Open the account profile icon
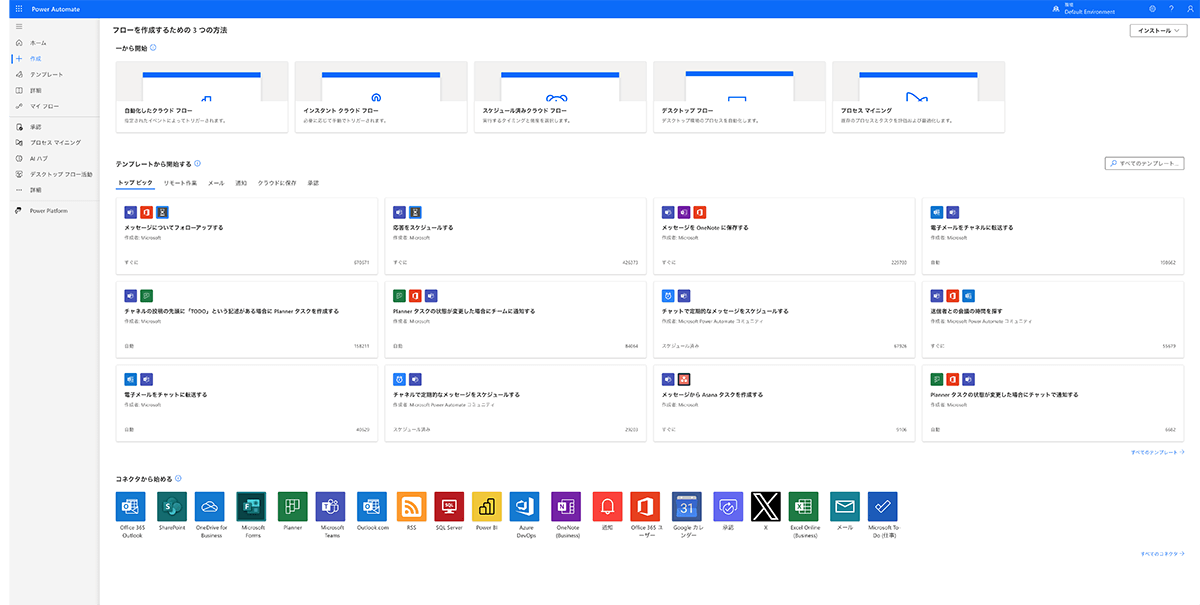The height and width of the screenshot is (605, 1200). (x=1190, y=8)
